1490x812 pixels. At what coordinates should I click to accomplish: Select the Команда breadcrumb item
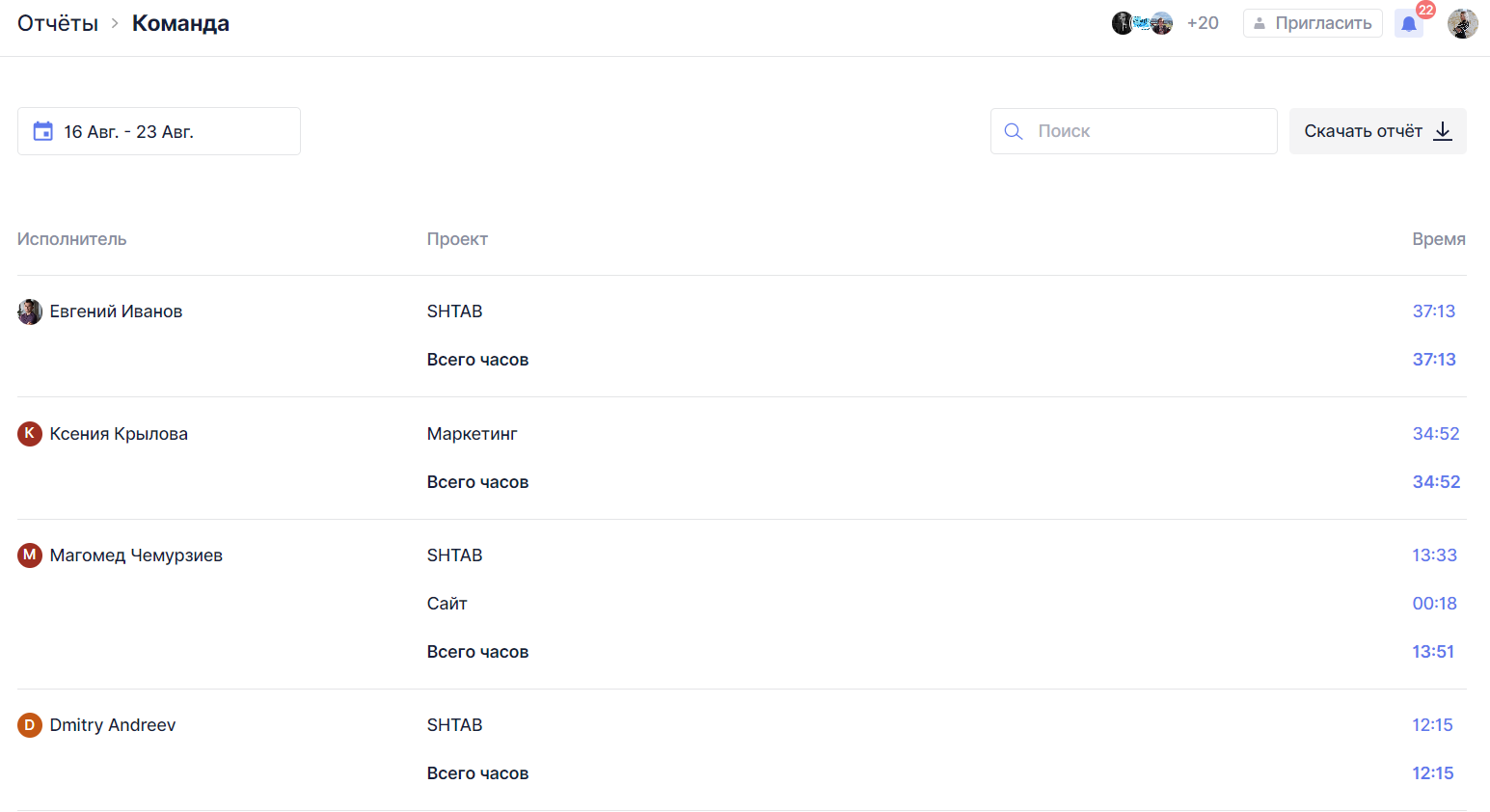click(x=180, y=23)
